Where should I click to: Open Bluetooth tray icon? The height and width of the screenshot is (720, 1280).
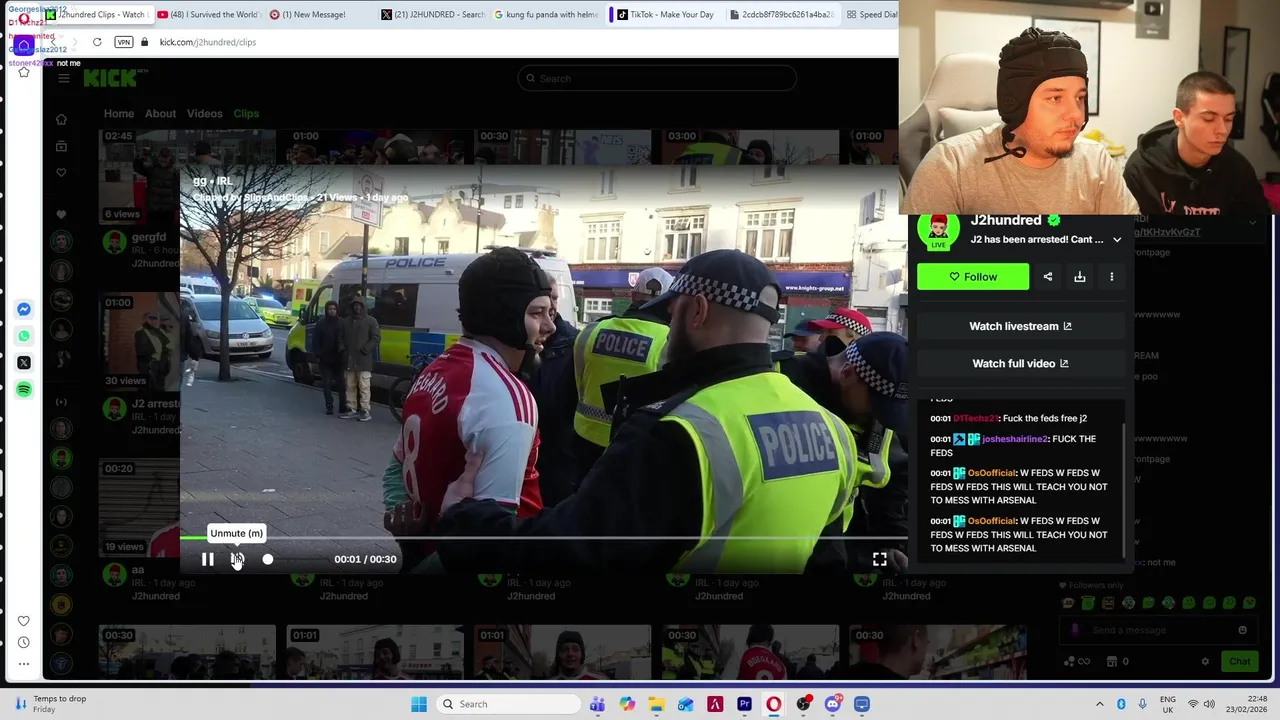1121,704
